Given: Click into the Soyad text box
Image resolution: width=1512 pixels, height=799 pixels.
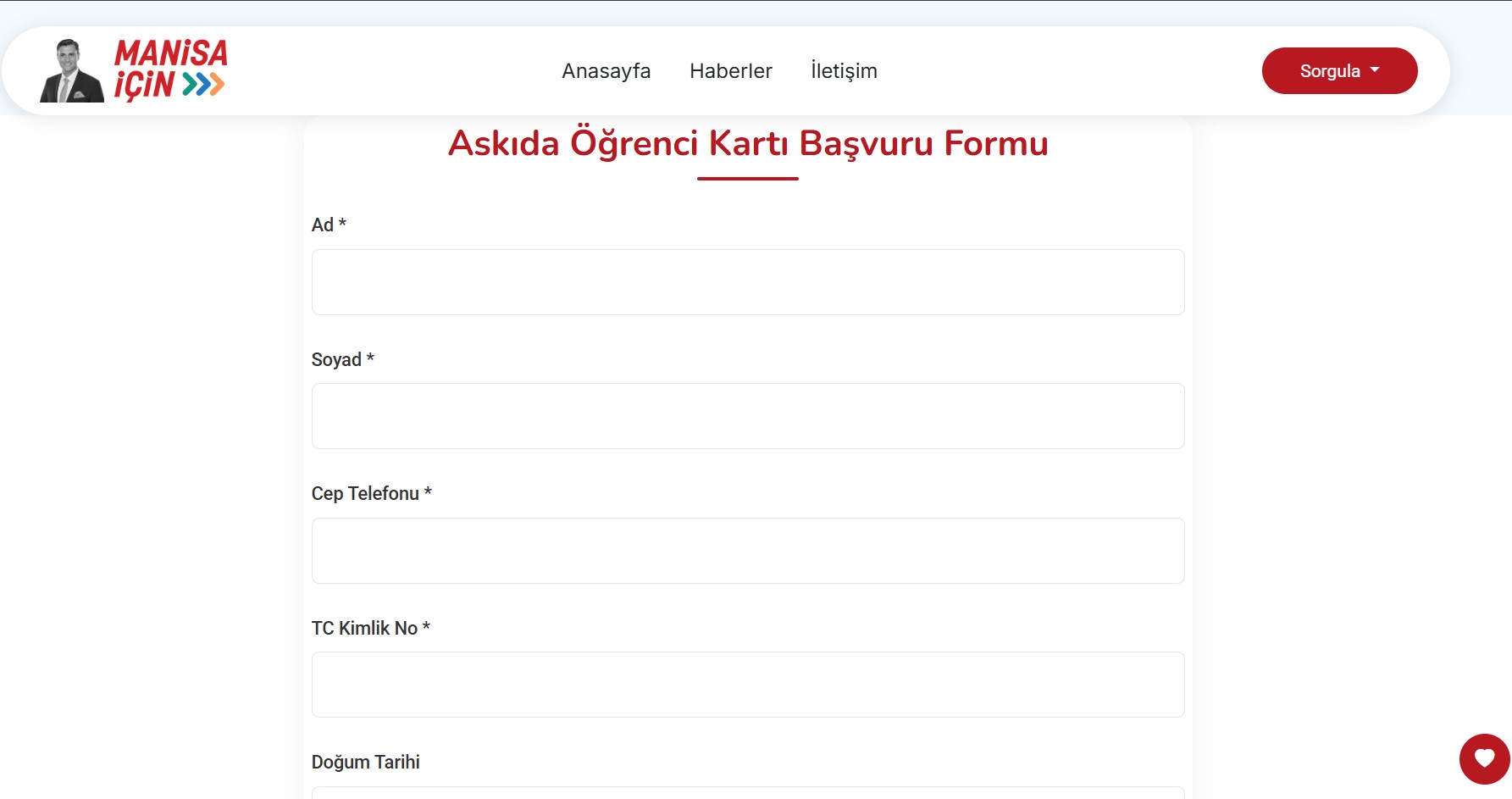Looking at the screenshot, I should [x=747, y=416].
